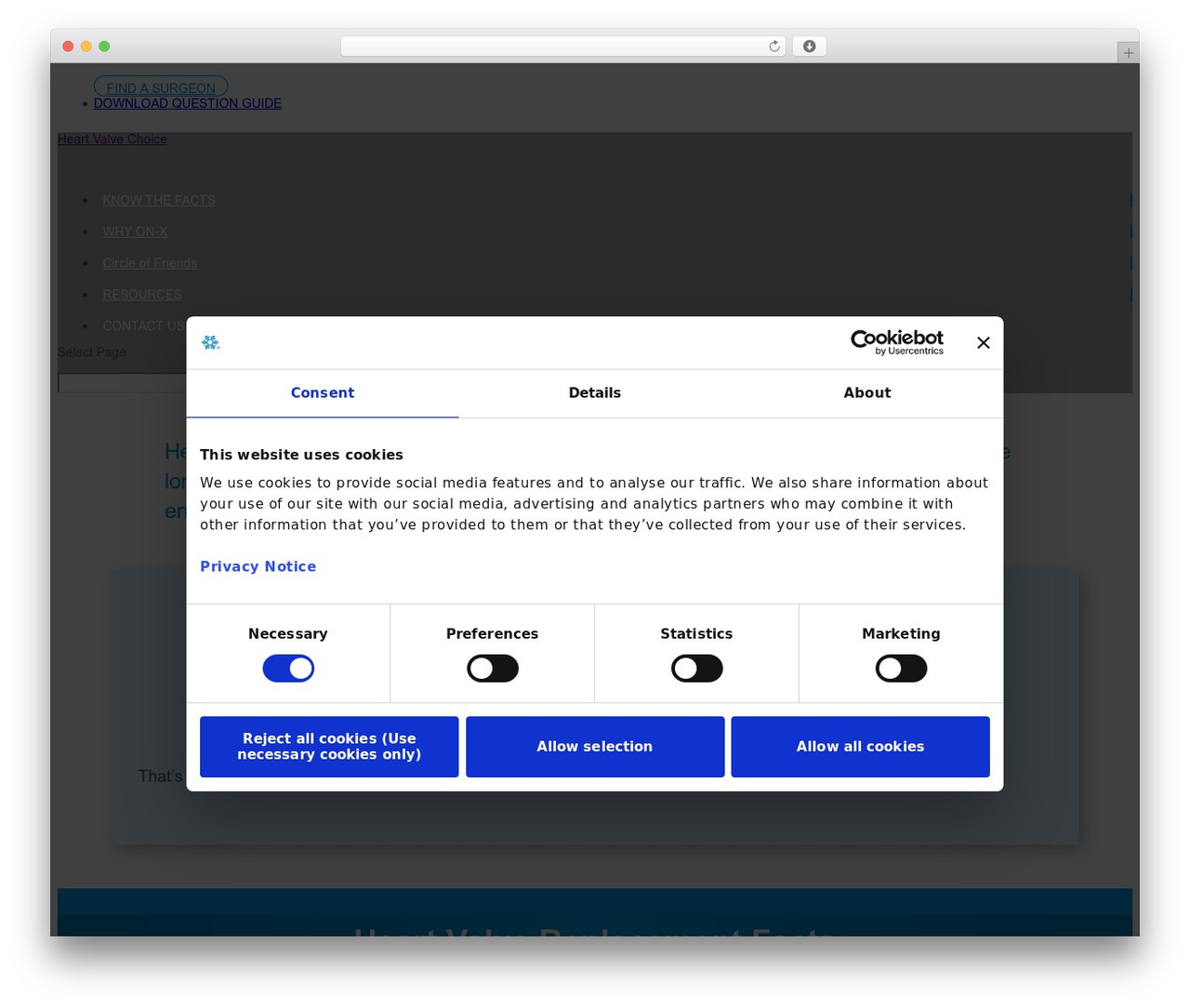The height and width of the screenshot is (1008, 1190).
Task: Switch to the Consent tab
Action: pos(323,393)
